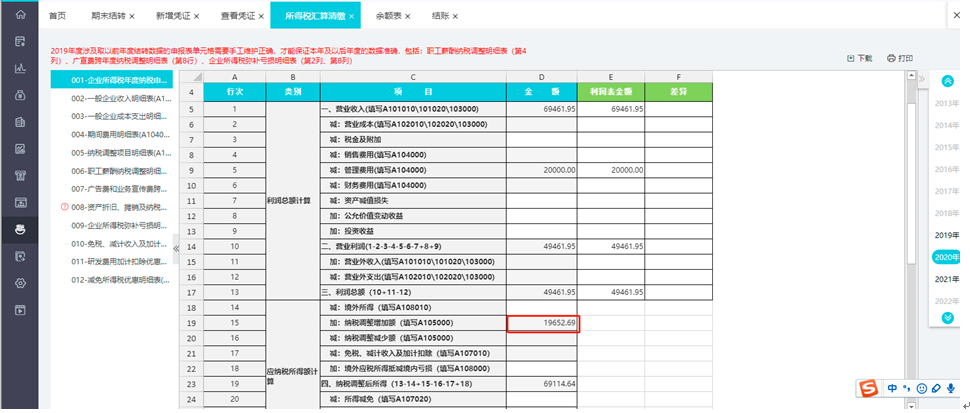Viewport: 970px width, 413px height.
Task: Click the home icon in the left sidebar
Action: click(x=20, y=15)
